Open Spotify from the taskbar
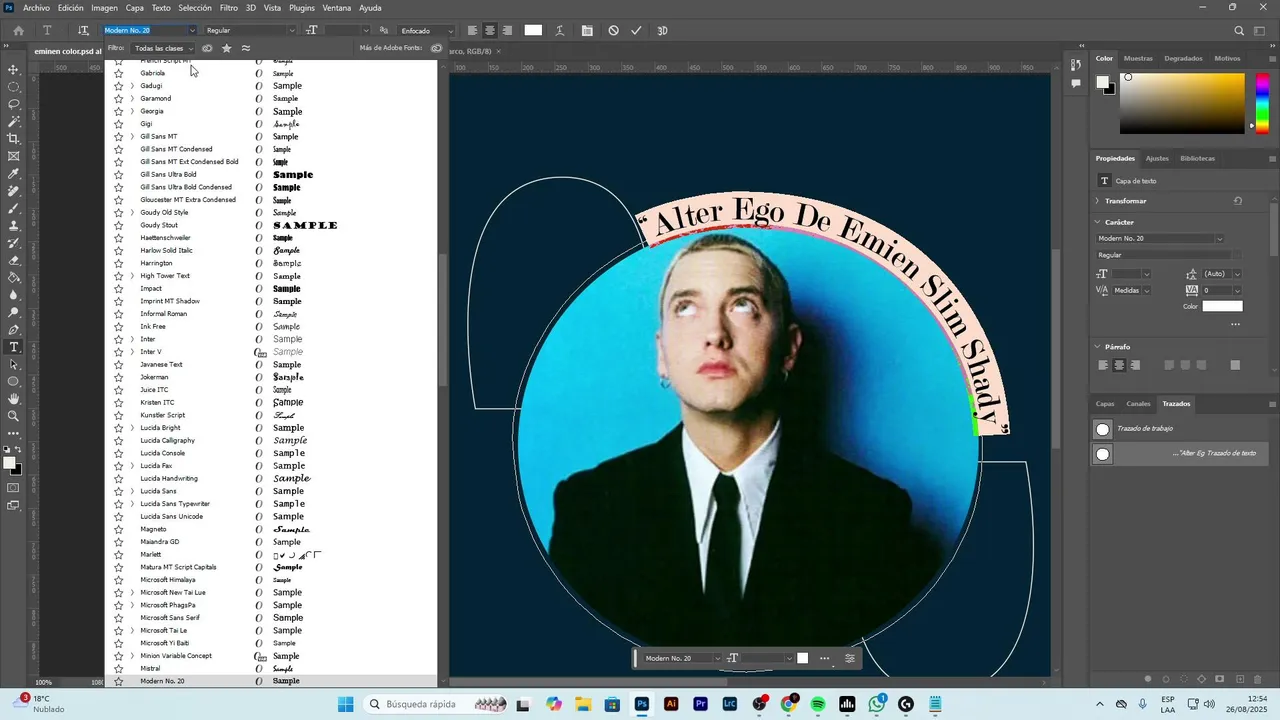Screen dimensions: 1280x720 tap(818, 704)
